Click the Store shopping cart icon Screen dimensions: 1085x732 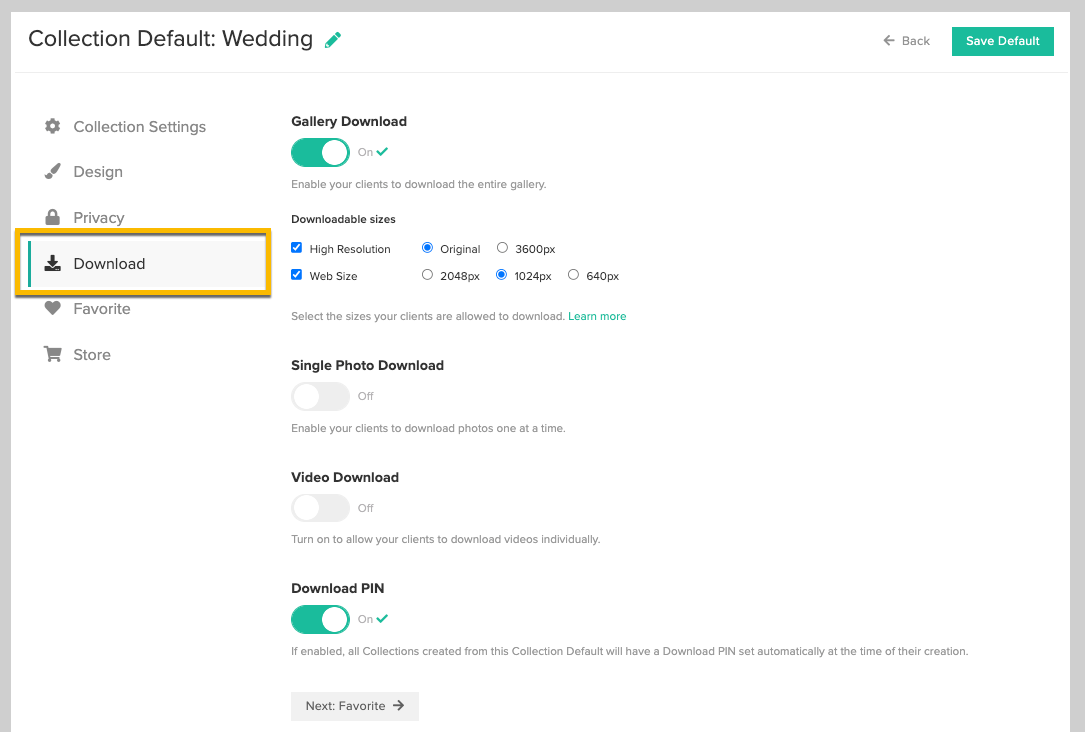click(53, 354)
